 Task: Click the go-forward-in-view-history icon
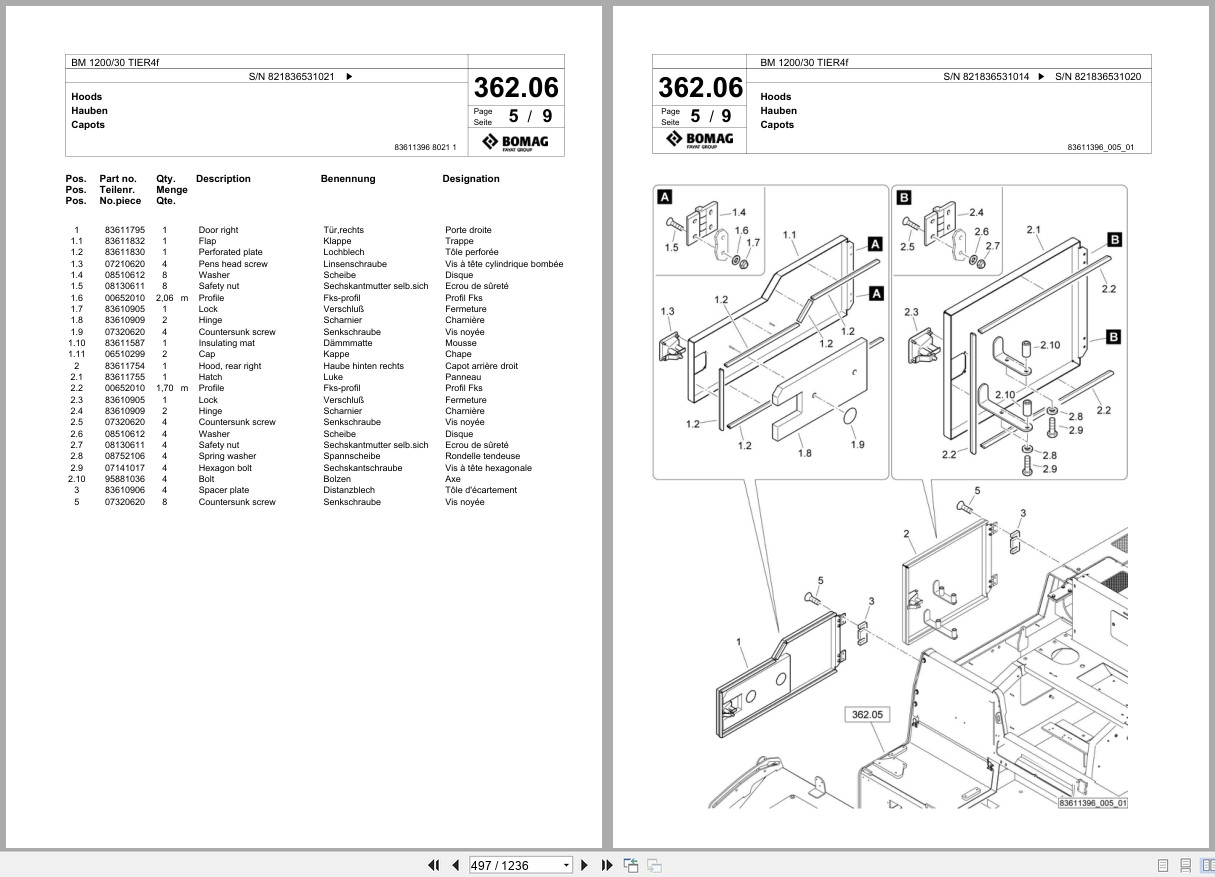(654, 865)
